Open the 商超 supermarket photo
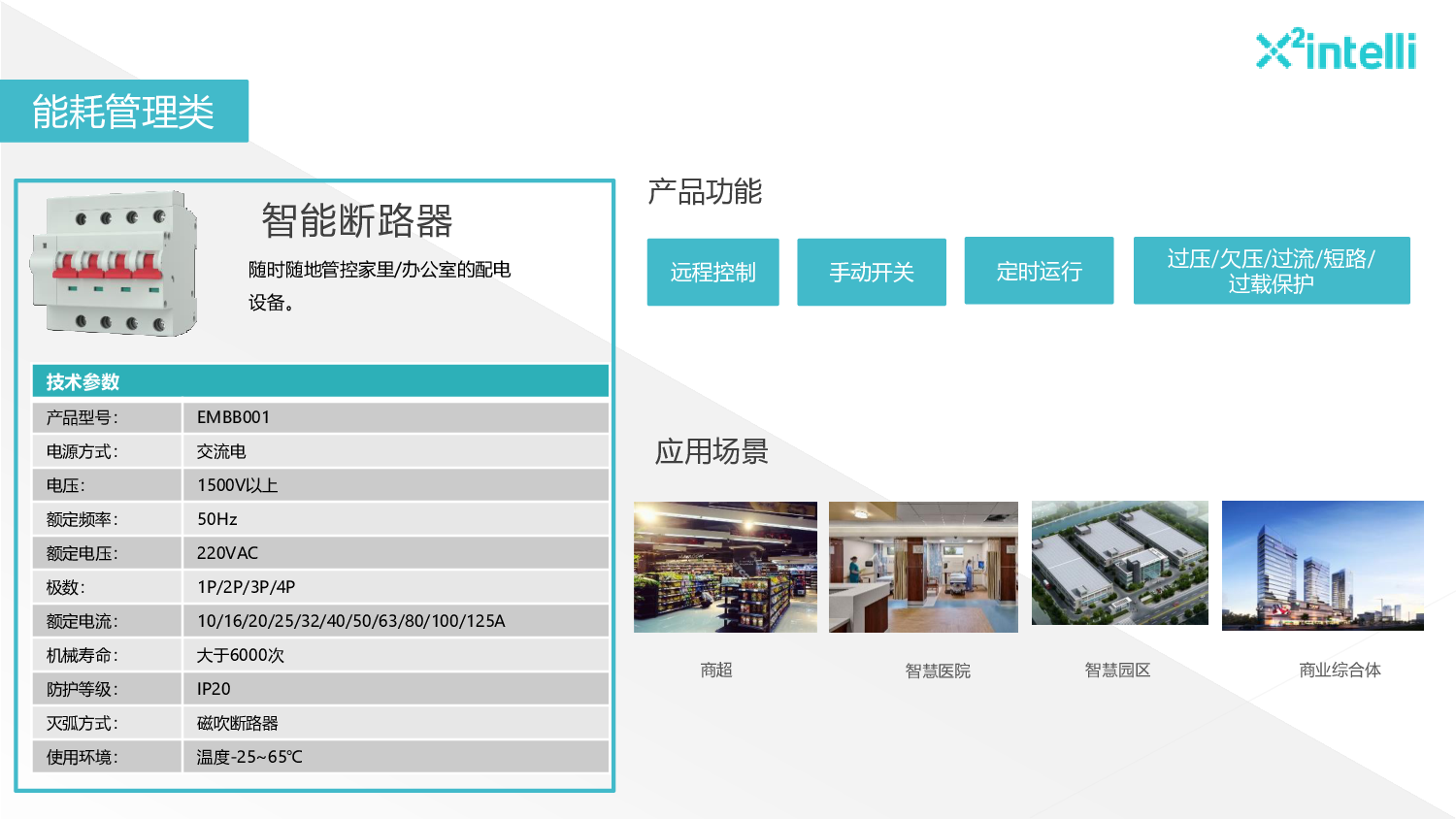 point(725,567)
